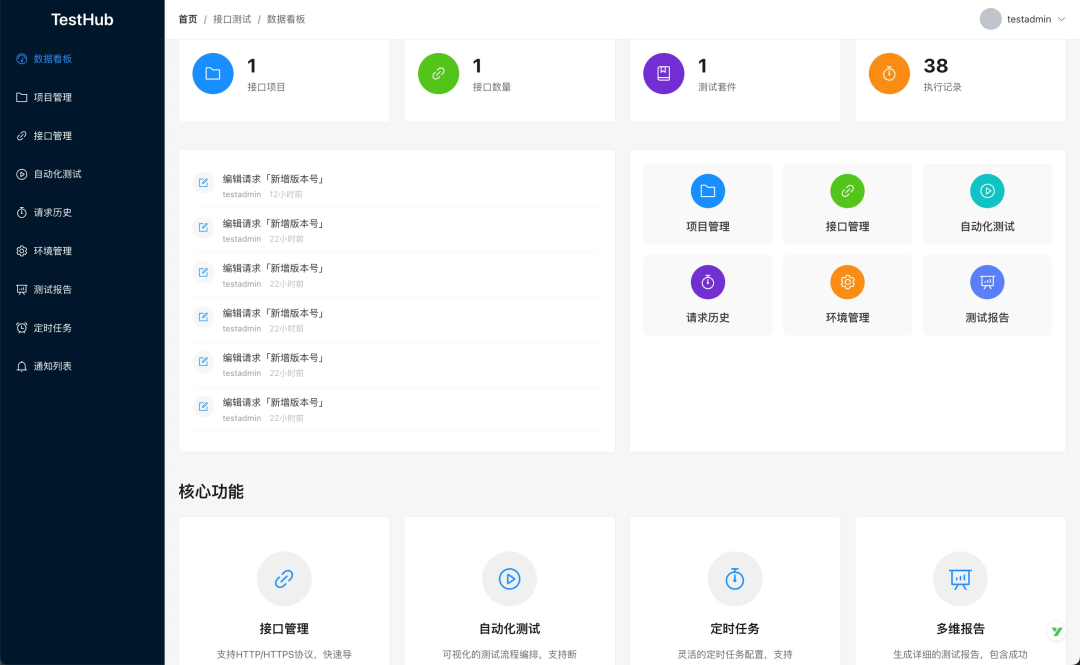Click the orange 环境管理 gear icon
Image resolution: width=1080 pixels, height=665 pixels.
point(847,282)
